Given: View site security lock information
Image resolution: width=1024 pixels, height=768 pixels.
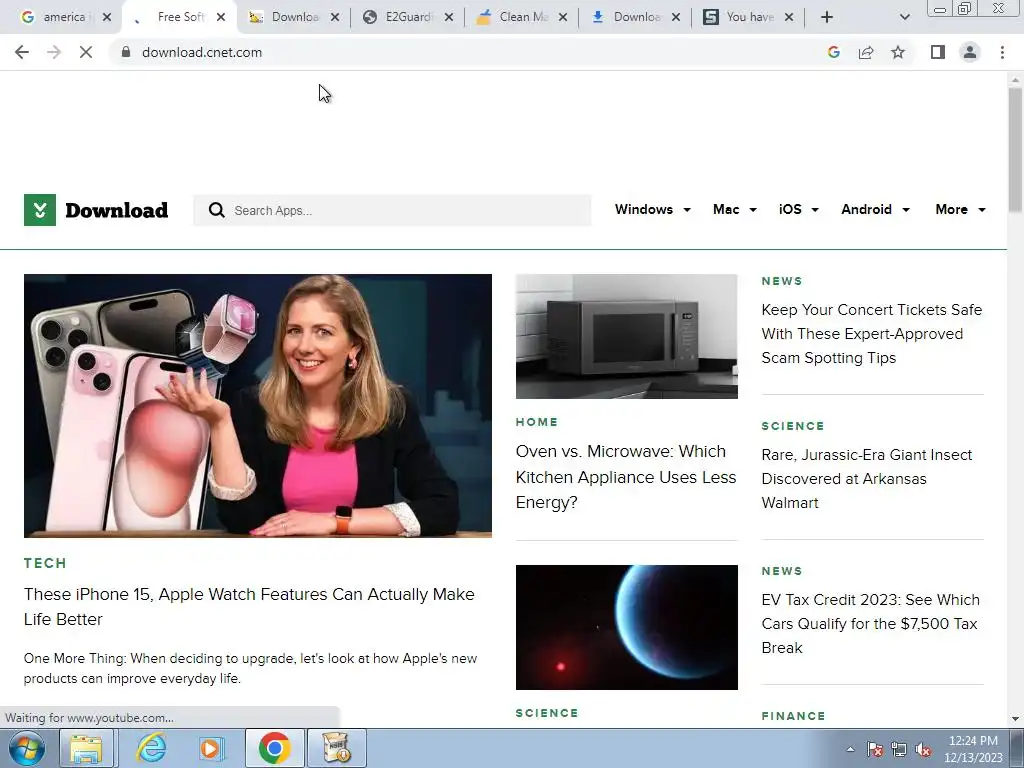Looking at the screenshot, I should coord(126,52).
